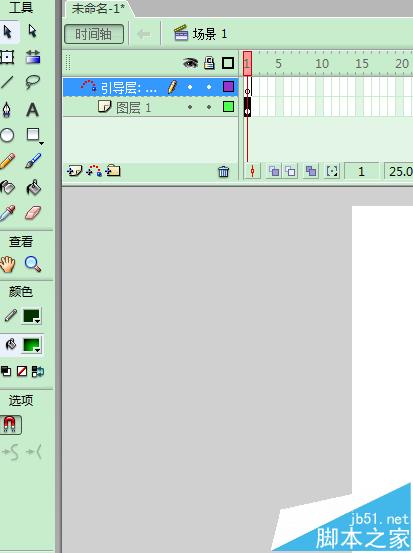Hide 图层 1 via its eye-column dot

pos(190,107)
